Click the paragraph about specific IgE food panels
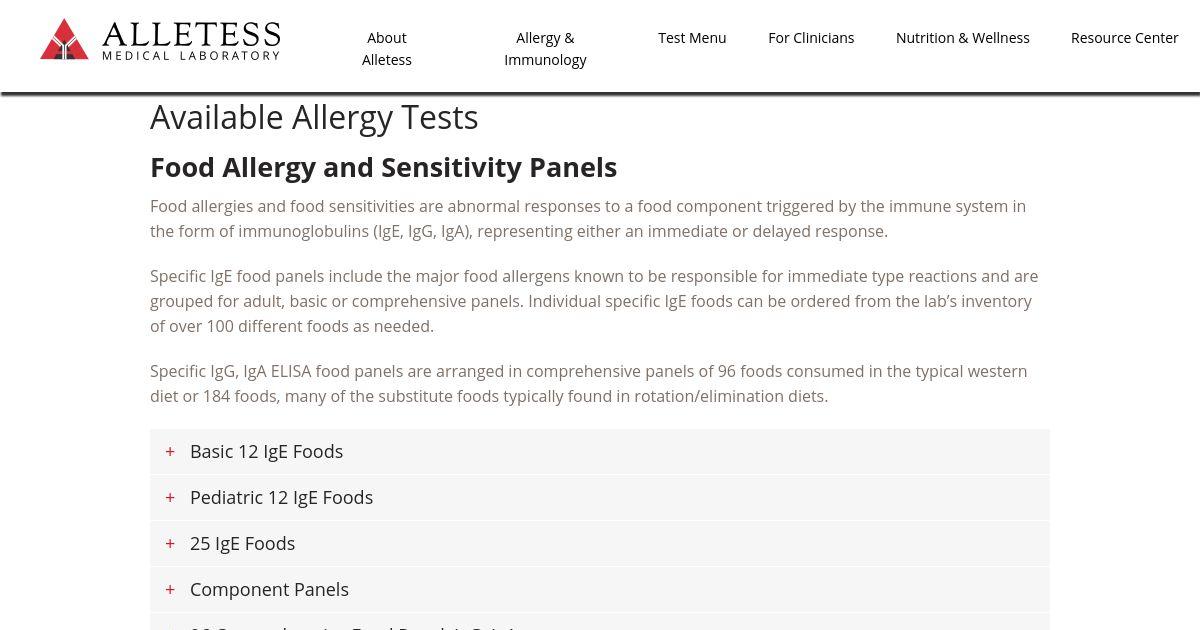 point(594,301)
